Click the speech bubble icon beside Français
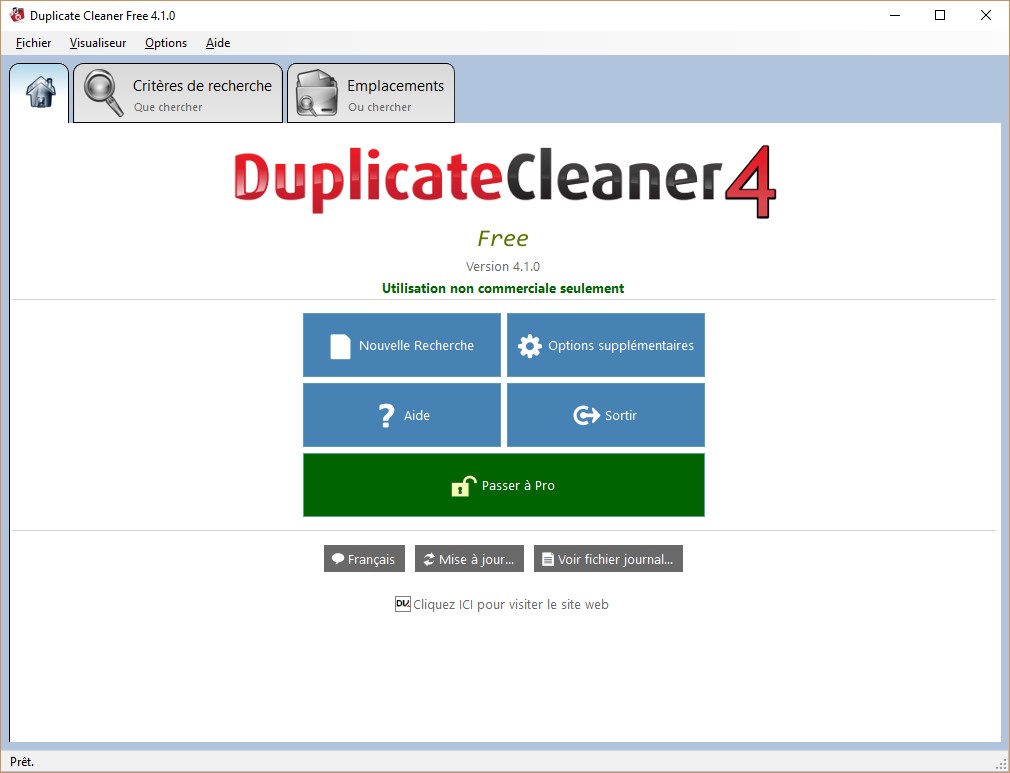This screenshot has width=1010, height=773. tap(338, 559)
